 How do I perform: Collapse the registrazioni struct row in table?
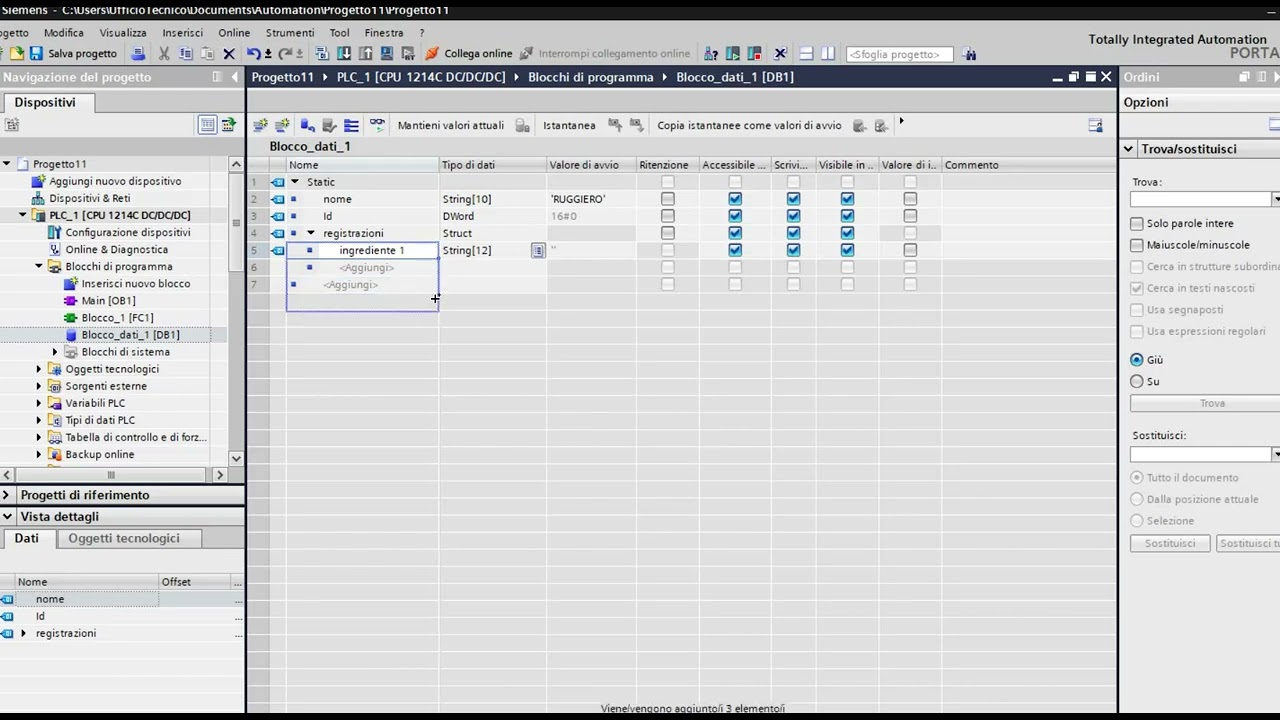tap(311, 233)
